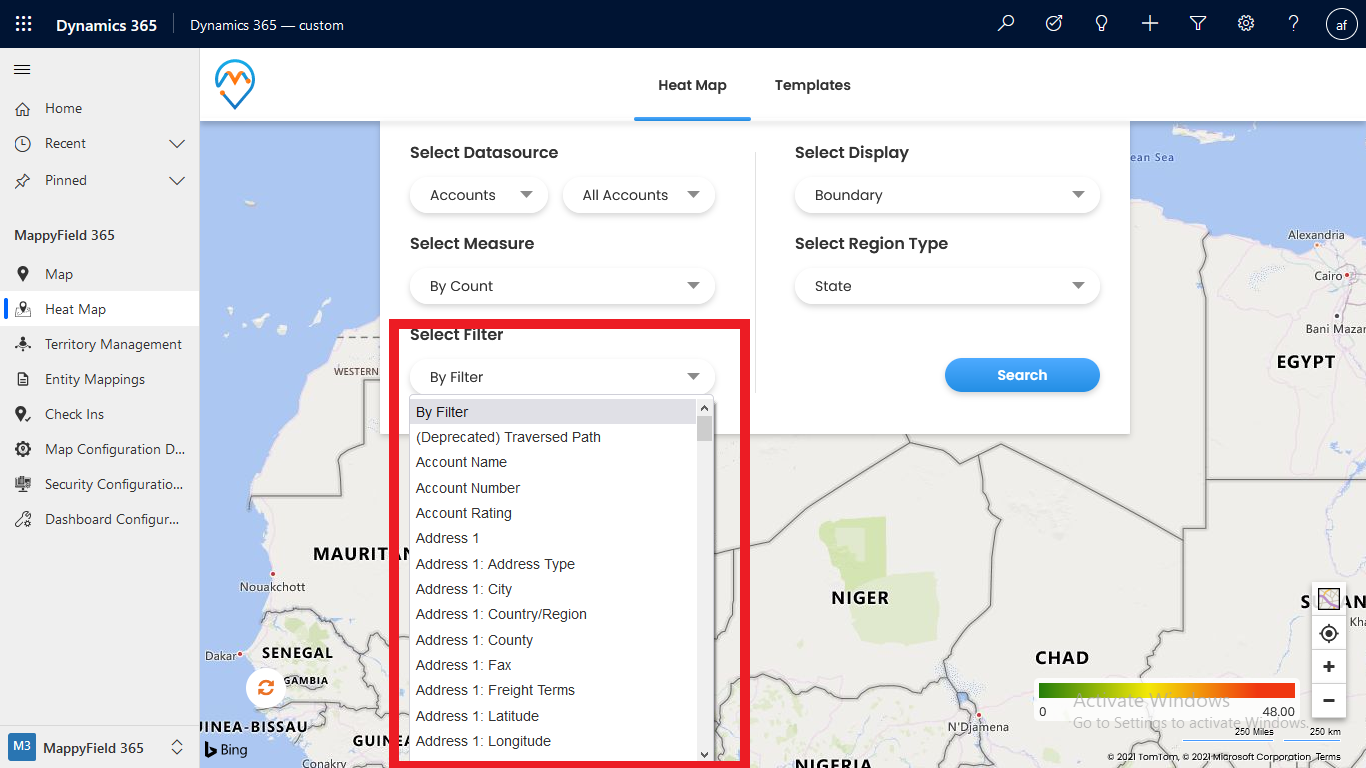
Task: Select 'Address 1: Address Type' option
Action: tap(553, 564)
